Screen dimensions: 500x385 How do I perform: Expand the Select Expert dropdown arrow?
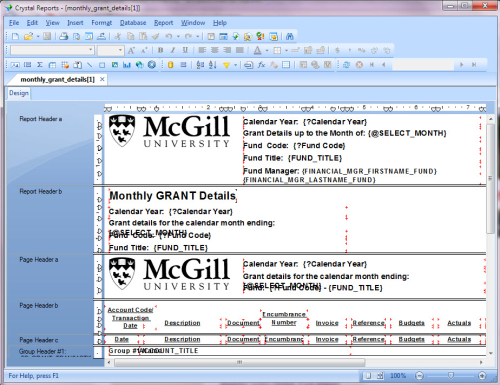point(235,65)
